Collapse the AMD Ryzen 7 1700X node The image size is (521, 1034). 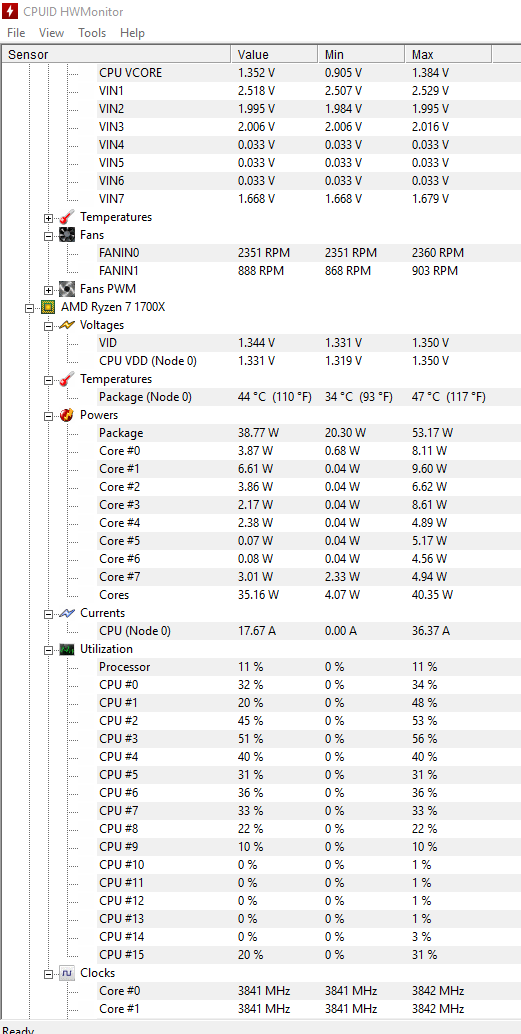(30, 307)
